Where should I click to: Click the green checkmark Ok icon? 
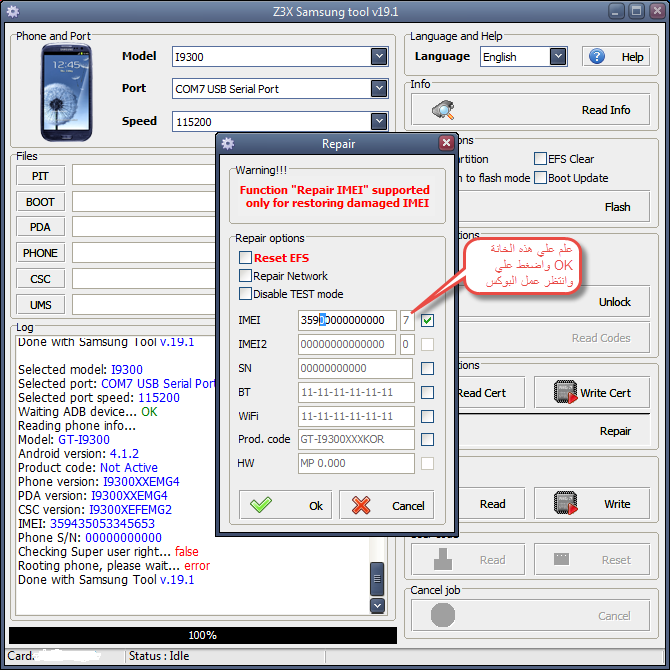261,505
